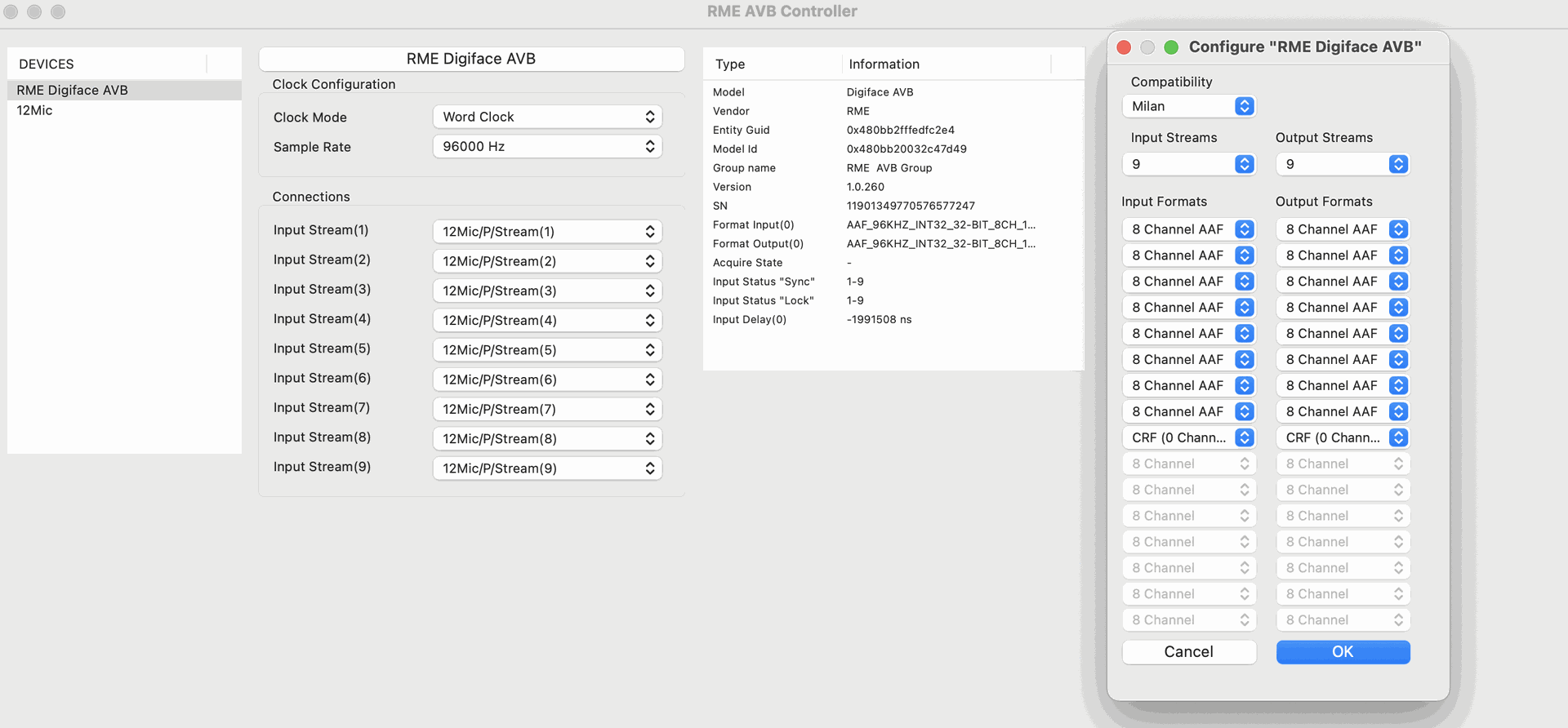Viewport: 1568px width, 728px height.
Task: Click the DEVICES column header
Action: (x=47, y=64)
